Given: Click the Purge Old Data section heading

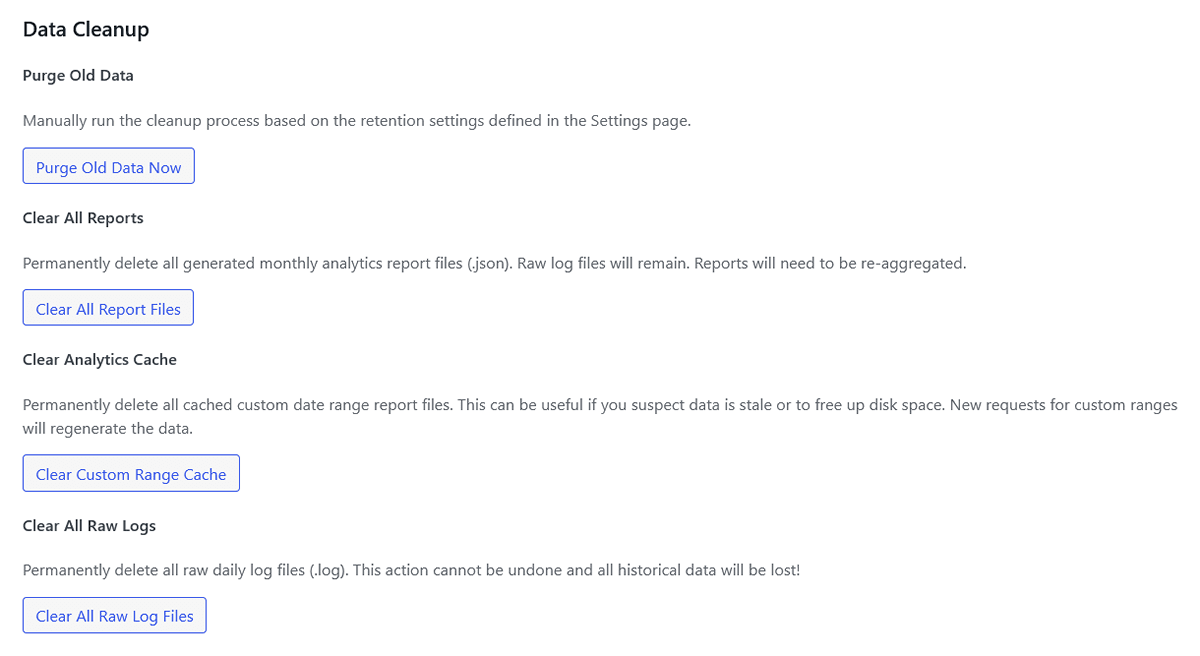Looking at the screenshot, I should tap(77, 75).
